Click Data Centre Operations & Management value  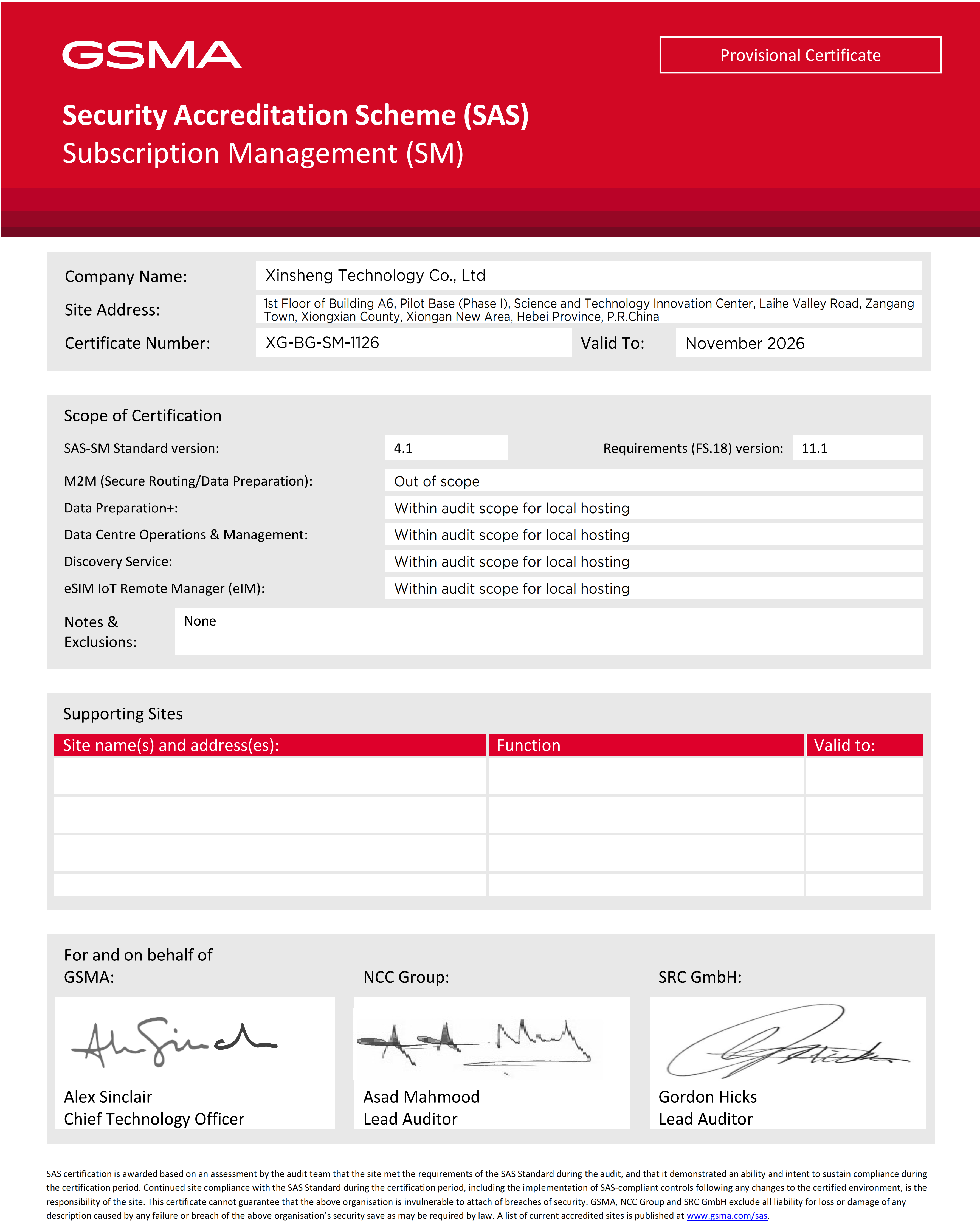click(x=653, y=534)
